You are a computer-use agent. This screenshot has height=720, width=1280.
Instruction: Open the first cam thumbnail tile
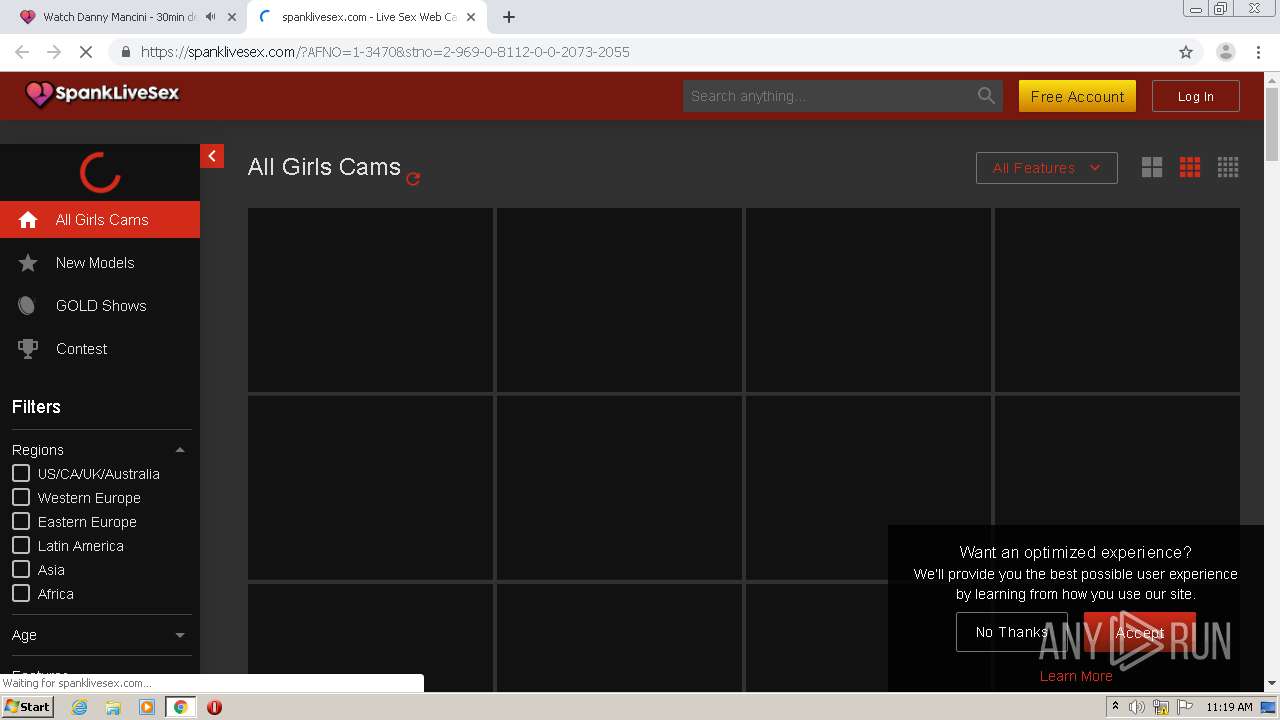point(370,300)
